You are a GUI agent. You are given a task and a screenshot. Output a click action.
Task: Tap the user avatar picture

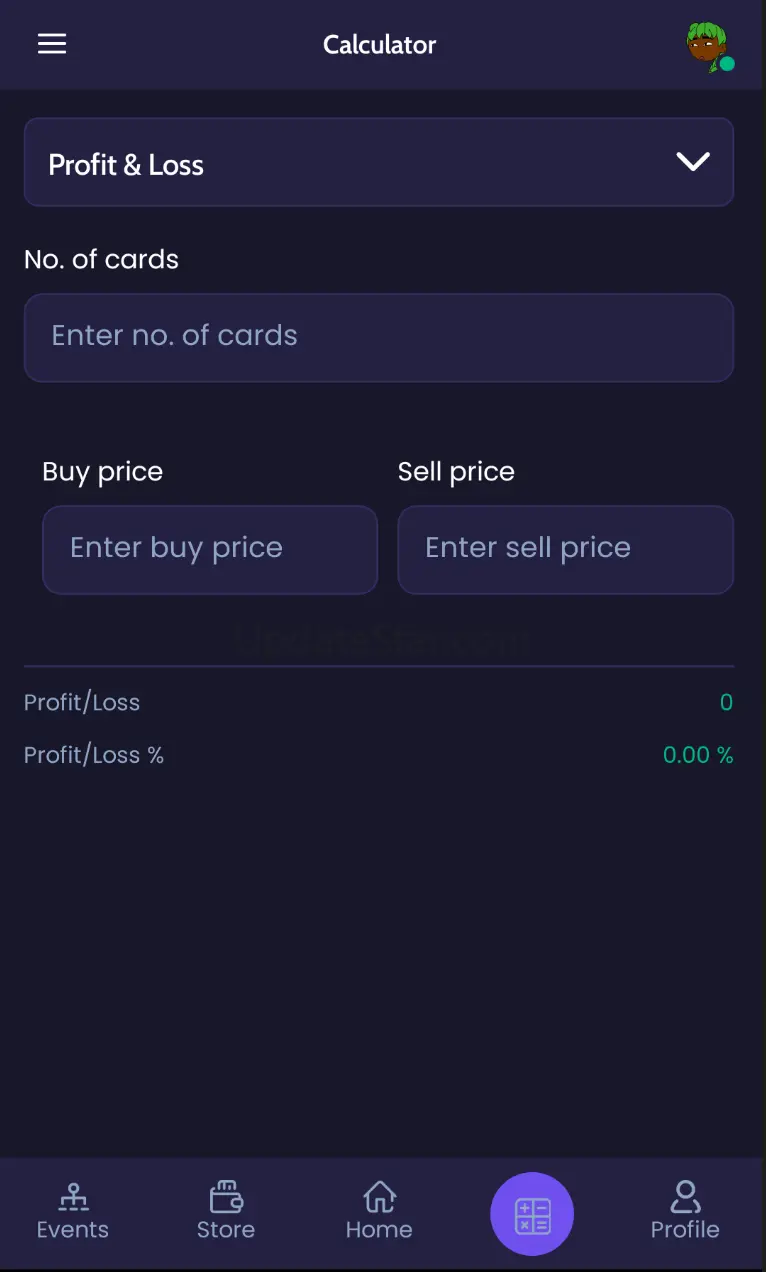pyautogui.click(x=706, y=45)
